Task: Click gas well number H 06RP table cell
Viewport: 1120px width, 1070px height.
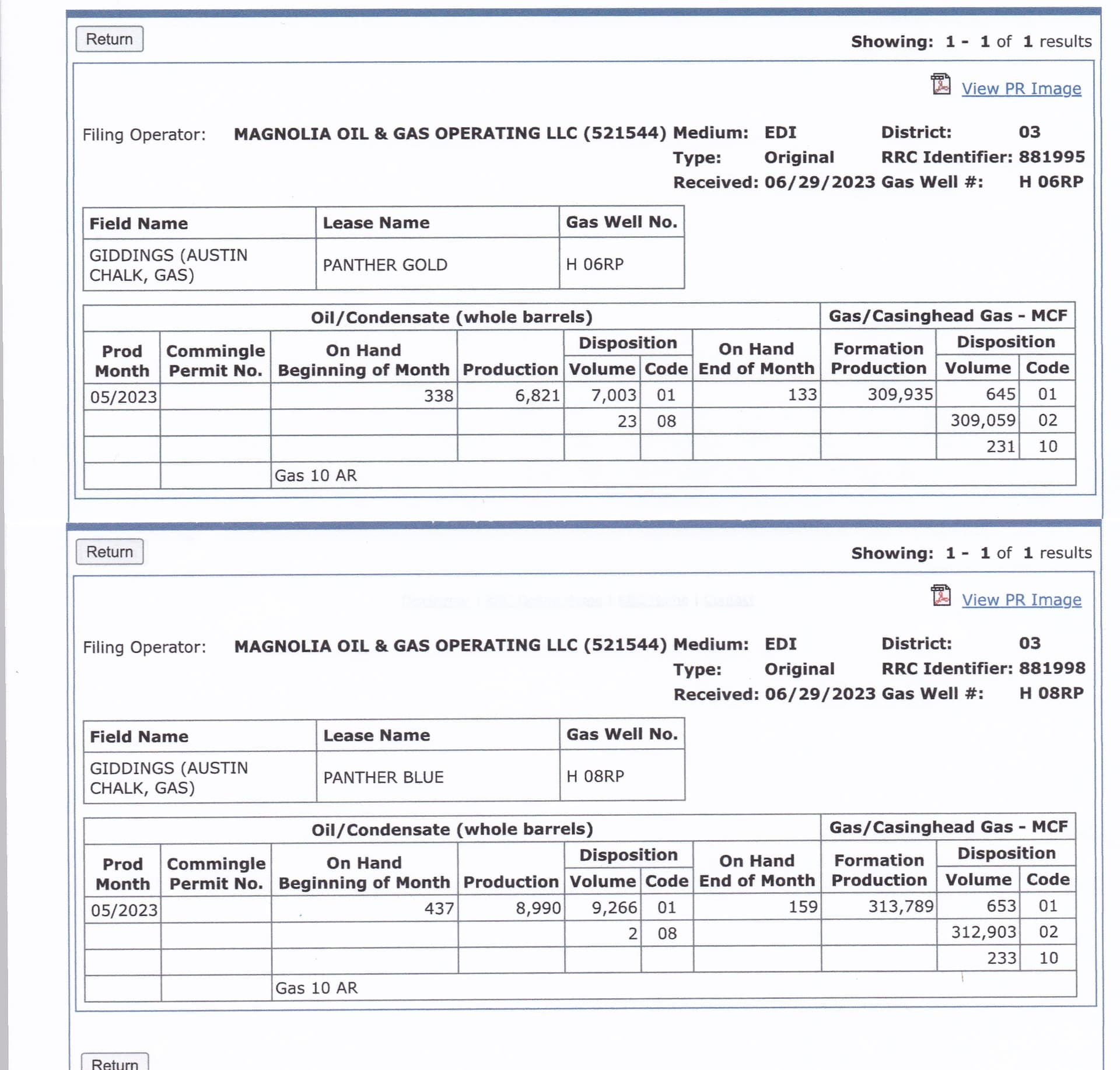Action: (x=622, y=264)
